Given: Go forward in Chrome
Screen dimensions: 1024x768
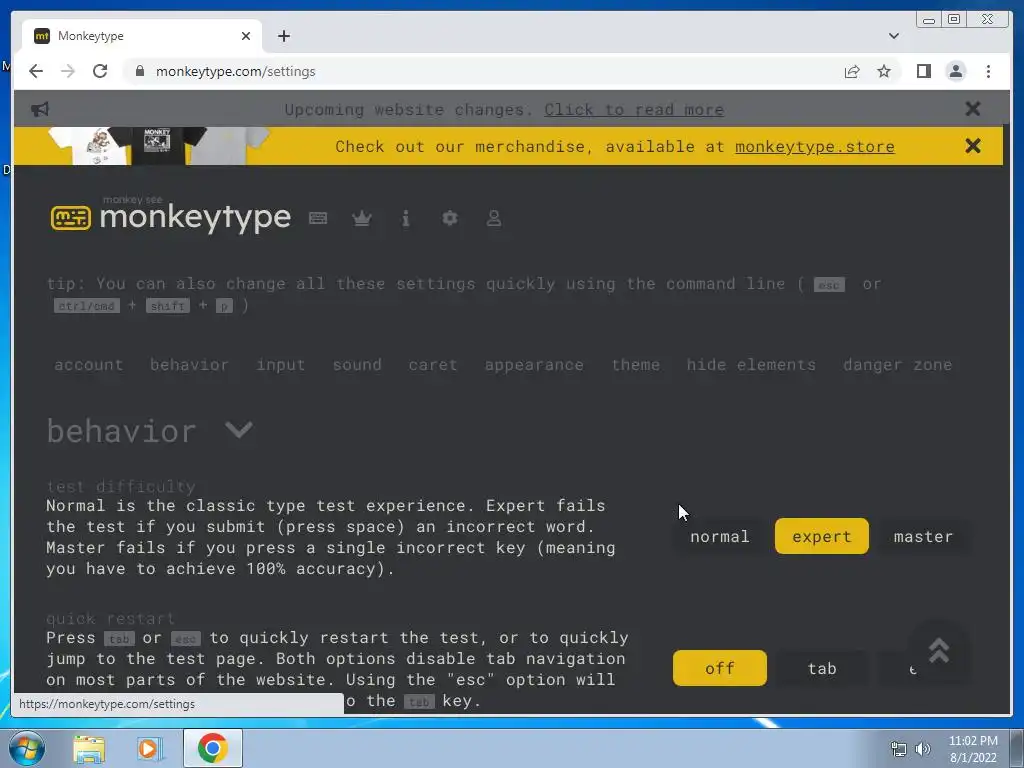Looking at the screenshot, I should (x=68, y=71).
